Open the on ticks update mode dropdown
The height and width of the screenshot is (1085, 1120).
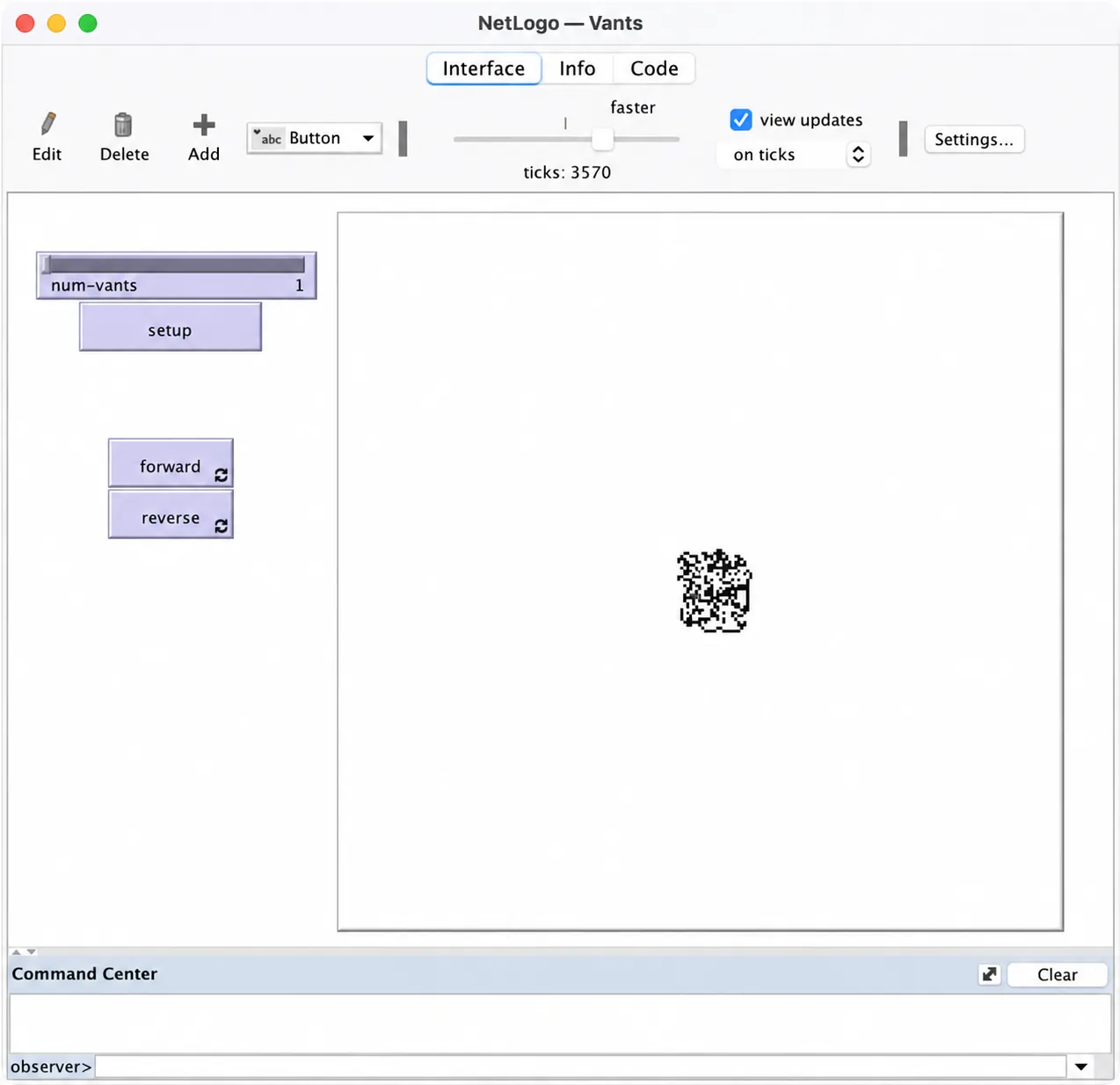tap(794, 155)
